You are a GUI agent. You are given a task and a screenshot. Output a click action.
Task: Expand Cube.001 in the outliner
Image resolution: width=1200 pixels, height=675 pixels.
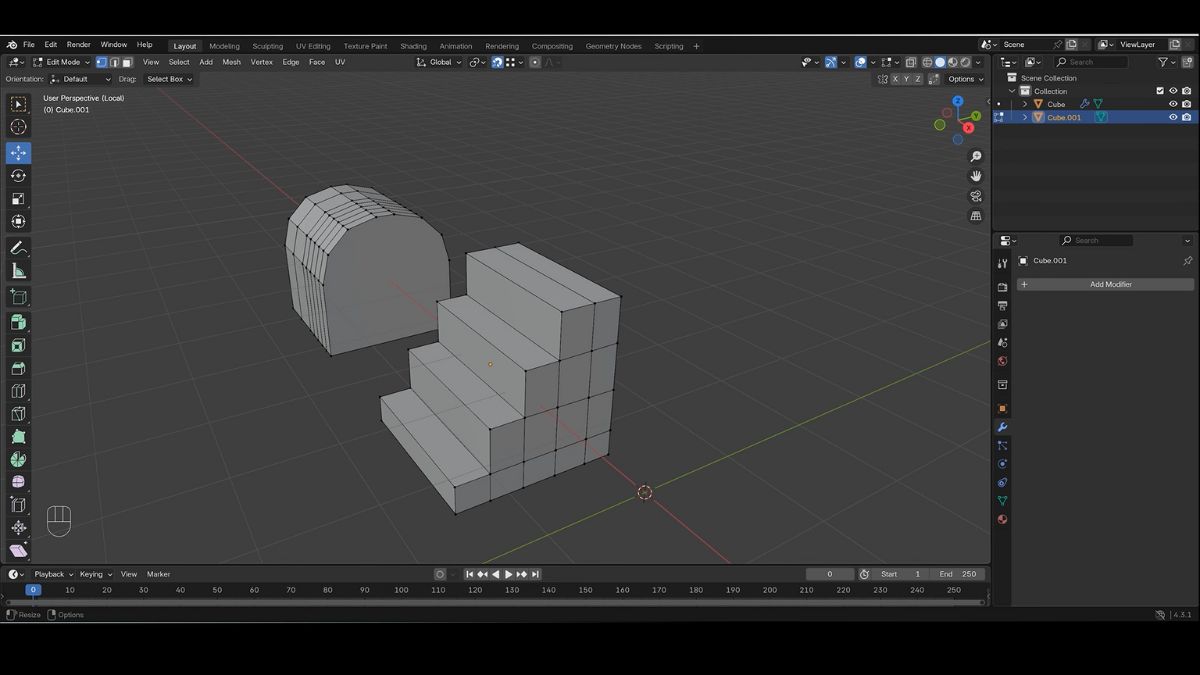coord(1024,117)
